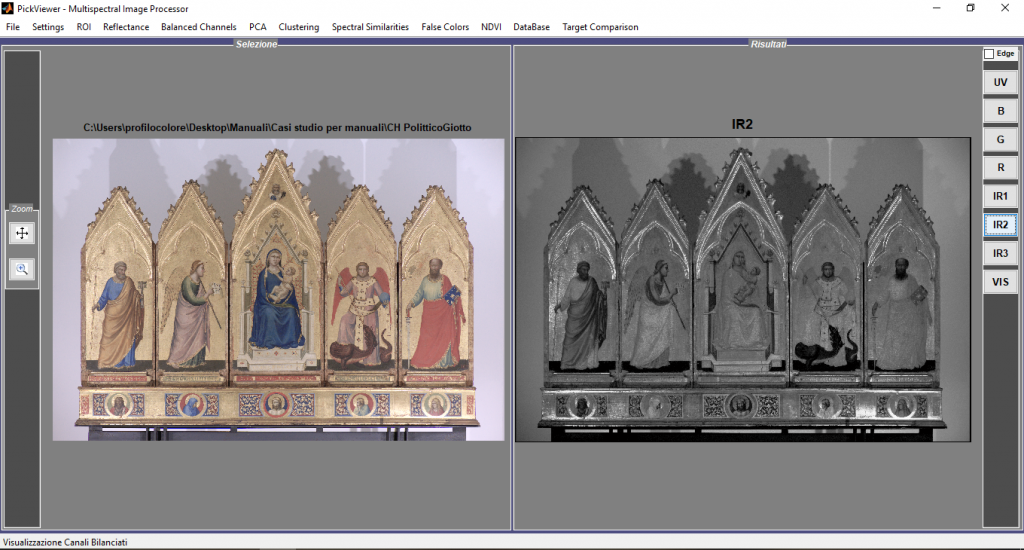Screen dimensions: 1024x550
Task: Switch to the VIS channel view
Action: (x=1000, y=282)
